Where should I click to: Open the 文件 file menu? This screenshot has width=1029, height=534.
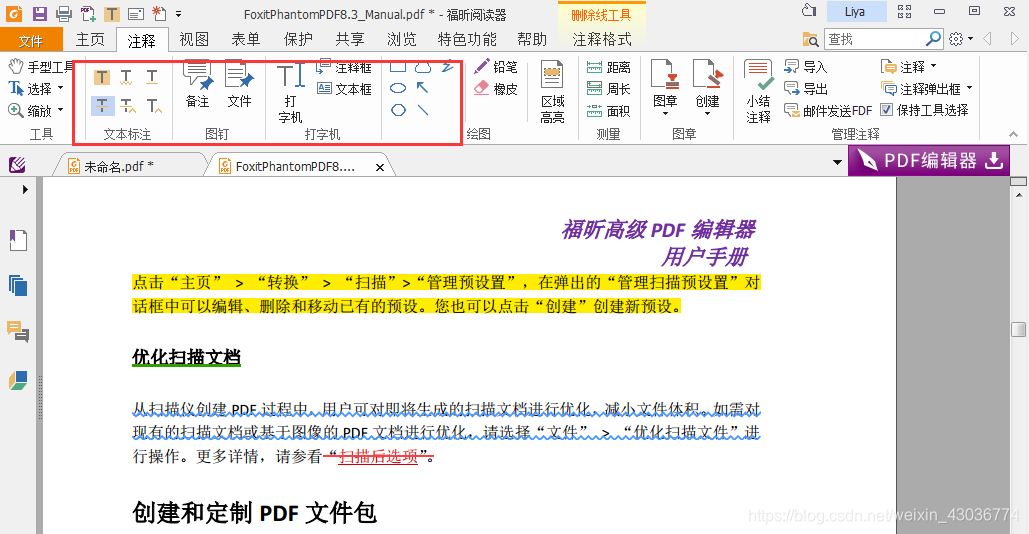point(31,41)
